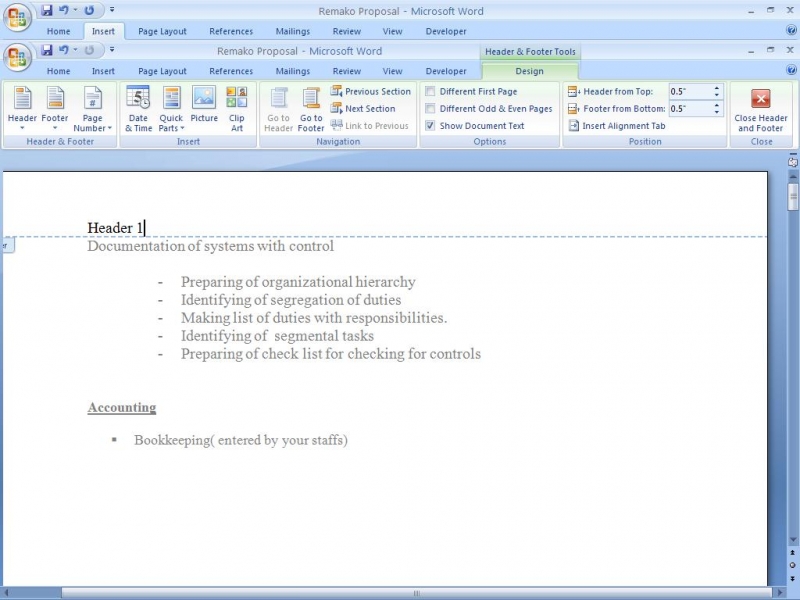Toggle Different Odd & Even Pages
The image size is (800, 600).
click(x=430, y=109)
